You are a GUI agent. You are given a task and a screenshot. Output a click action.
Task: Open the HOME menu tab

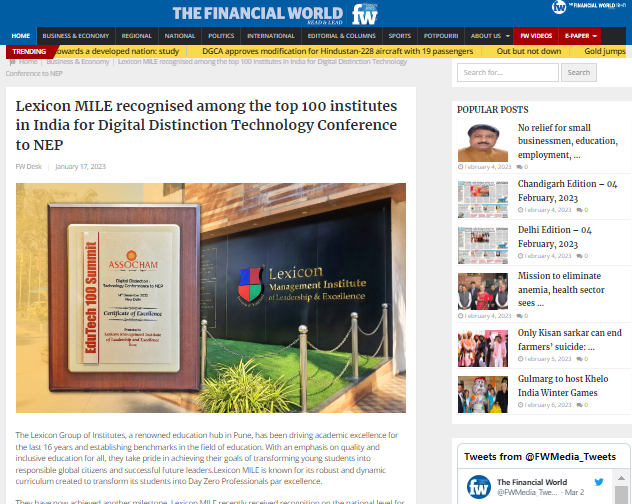pyautogui.click(x=21, y=36)
